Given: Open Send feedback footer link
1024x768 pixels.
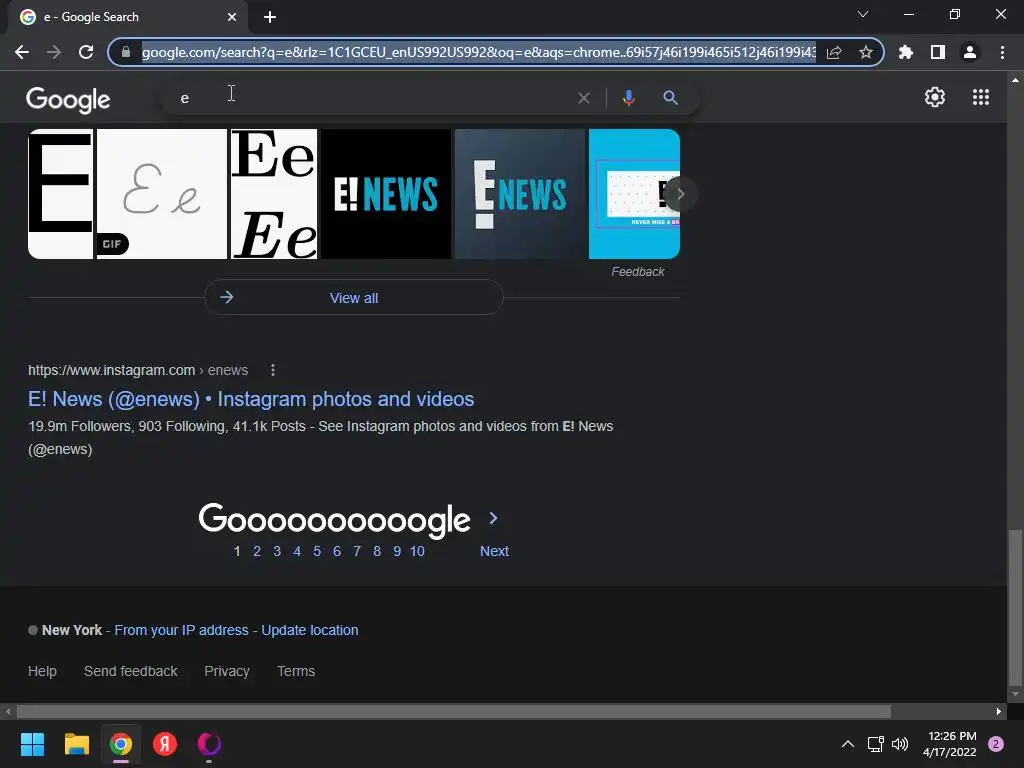Looking at the screenshot, I should [131, 671].
